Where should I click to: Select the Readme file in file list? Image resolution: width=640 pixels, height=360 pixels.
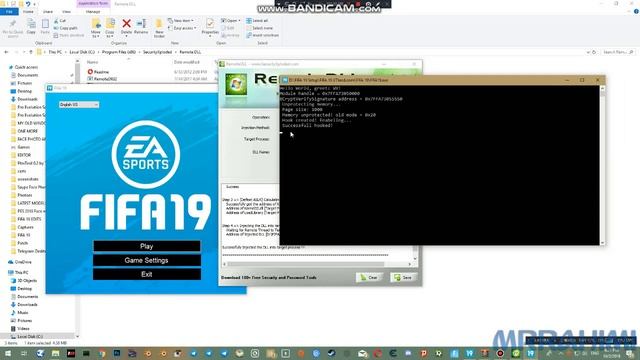(x=101, y=72)
